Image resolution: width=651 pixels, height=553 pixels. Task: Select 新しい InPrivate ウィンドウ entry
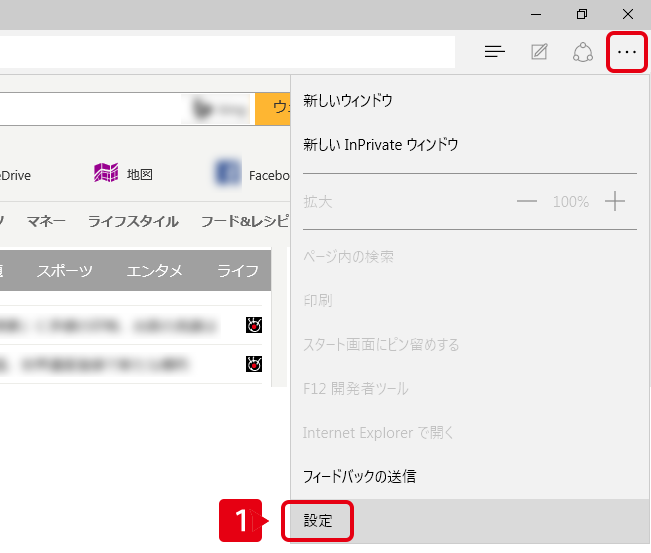point(470,145)
